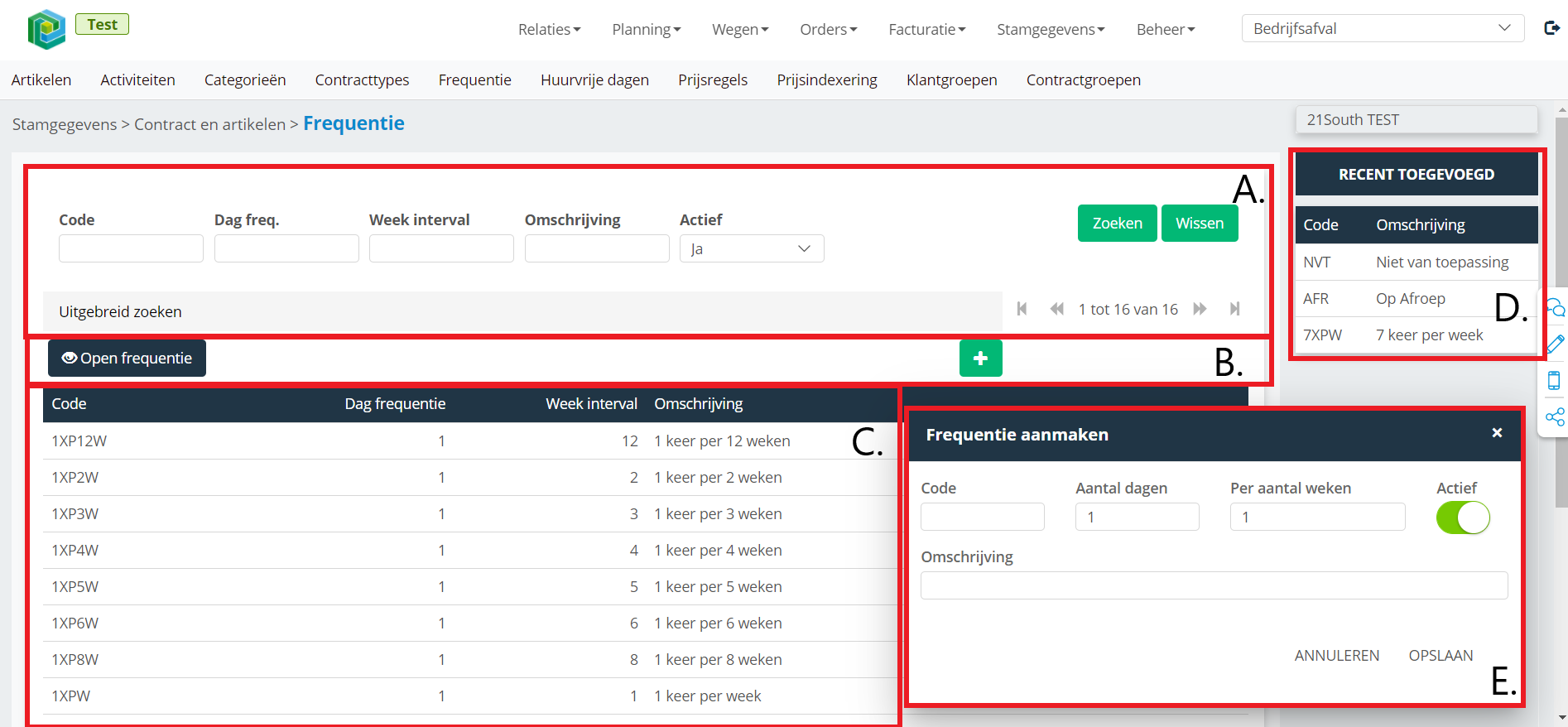Screen dimensions: 1568x727
Task: Click OPSLAAN in the dialog
Action: coord(1441,656)
